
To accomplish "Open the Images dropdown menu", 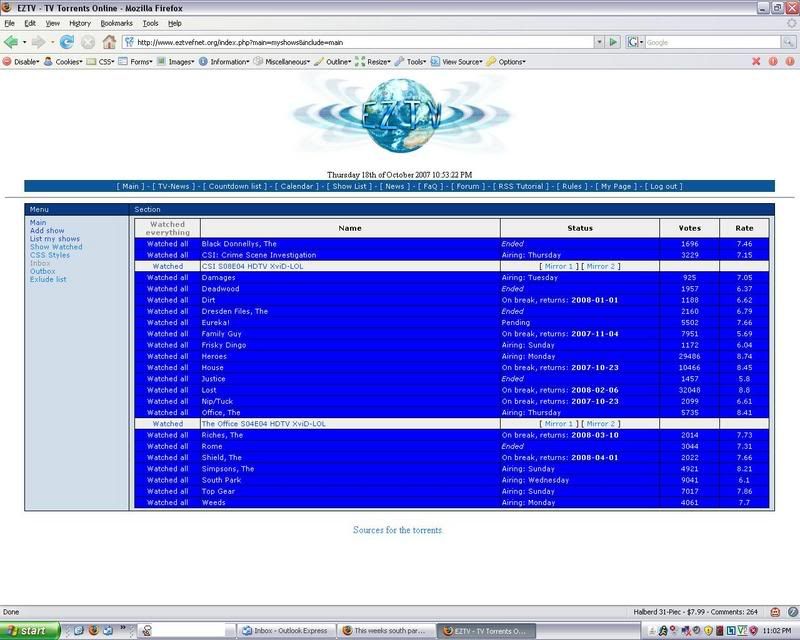I will 181,62.
